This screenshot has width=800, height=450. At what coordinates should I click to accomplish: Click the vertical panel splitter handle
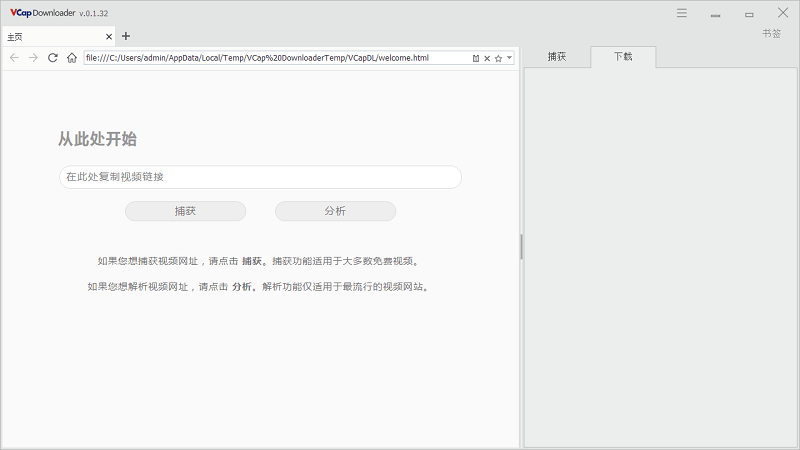tap(521, 247)
